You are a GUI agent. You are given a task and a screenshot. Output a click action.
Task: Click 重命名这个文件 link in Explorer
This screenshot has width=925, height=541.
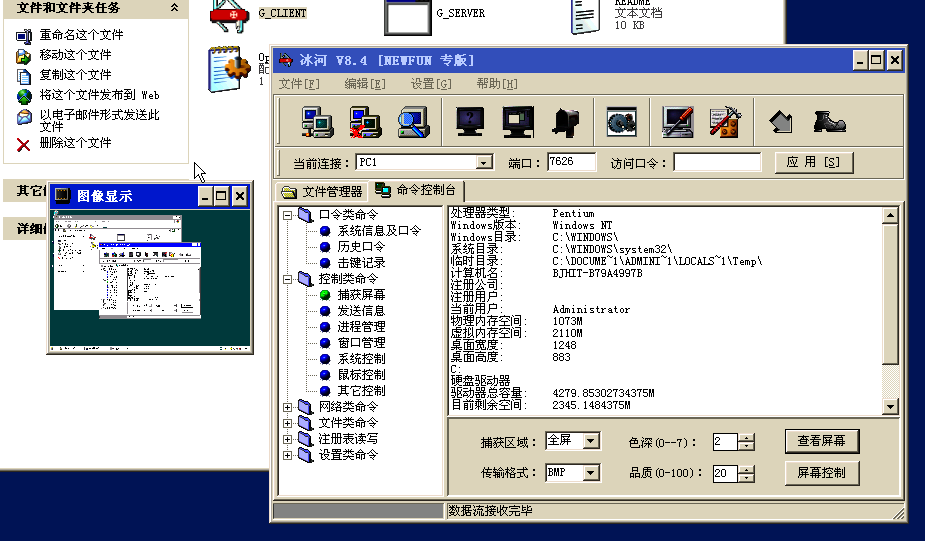tap(81, 35)
